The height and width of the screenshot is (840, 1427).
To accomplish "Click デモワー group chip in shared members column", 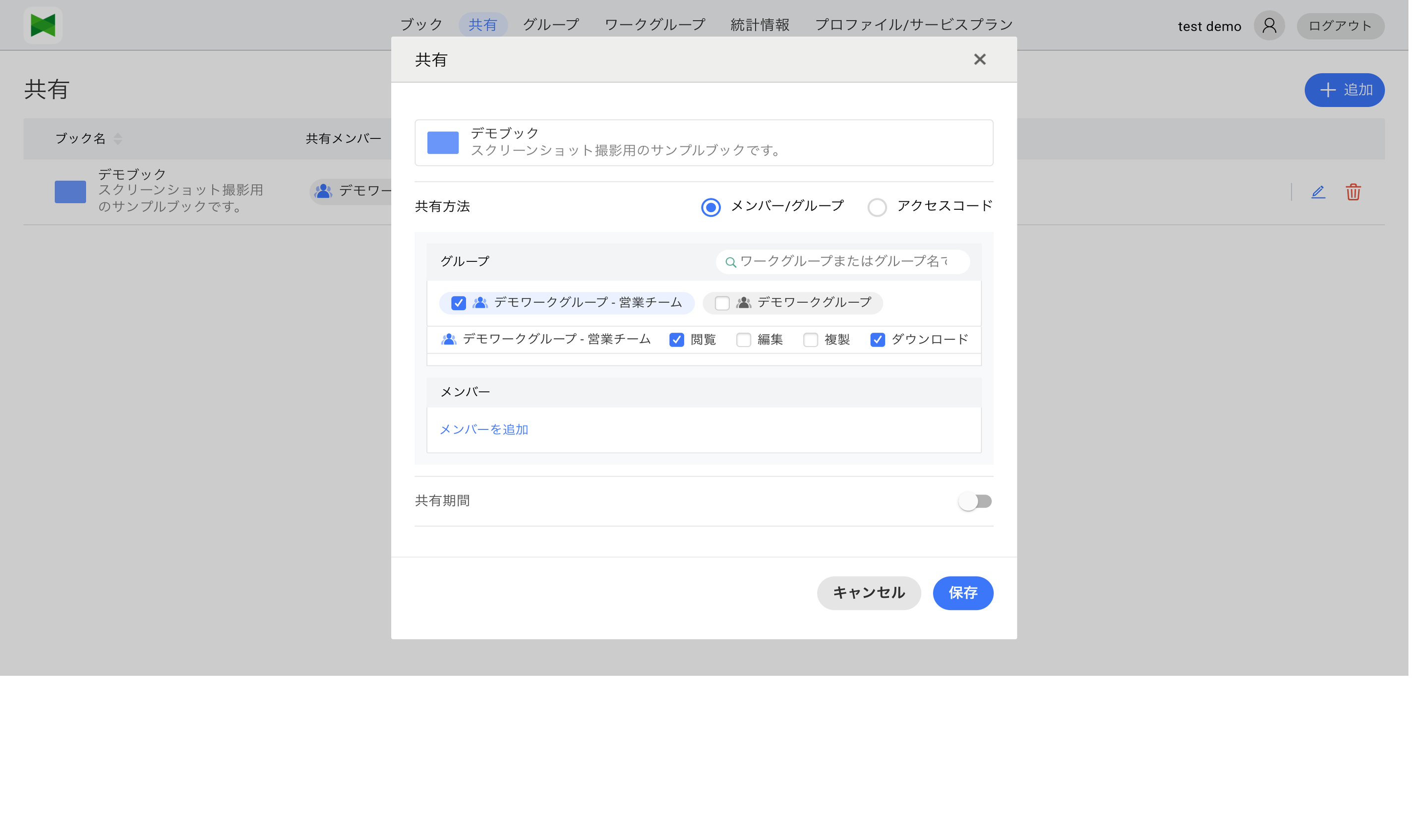I will tap(351, 191).
